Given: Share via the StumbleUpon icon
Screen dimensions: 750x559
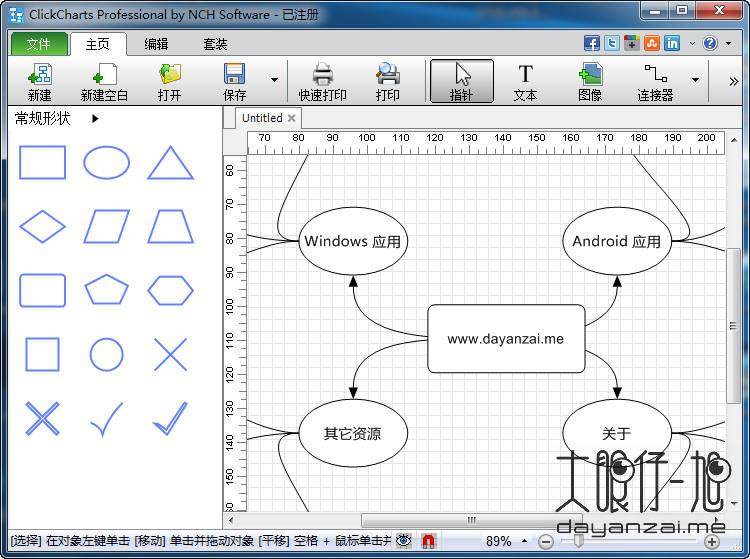Looking at the screenshot, I should tap(652, 44).
